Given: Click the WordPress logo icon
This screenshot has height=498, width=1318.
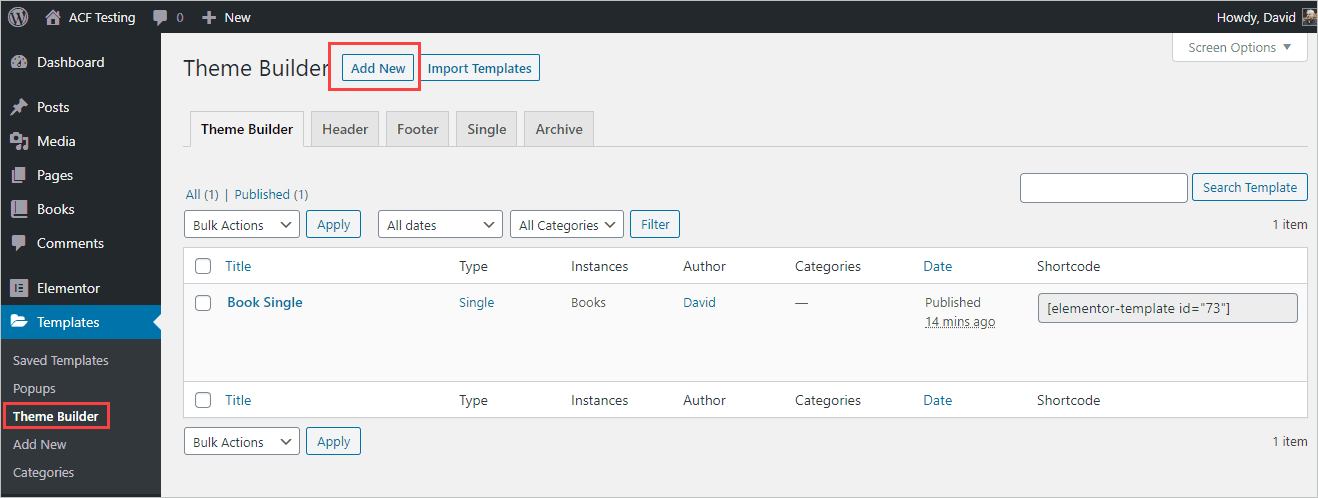Looking at the screenshot, I should [18, 17].
